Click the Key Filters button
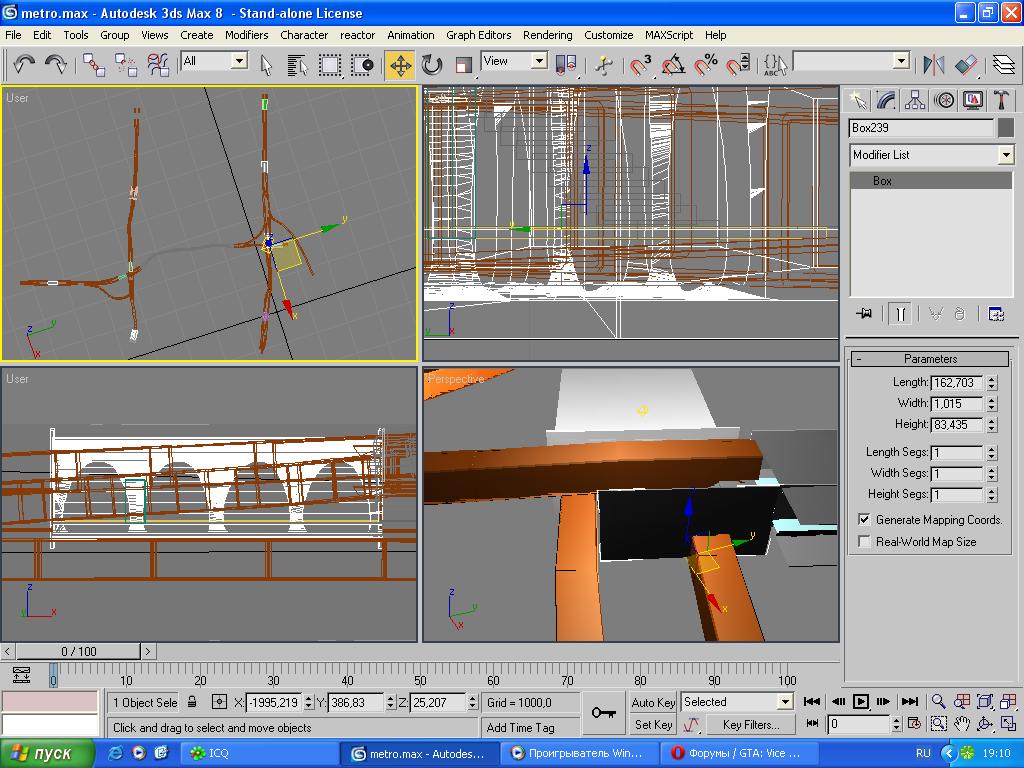 click(x=750, y=724)
